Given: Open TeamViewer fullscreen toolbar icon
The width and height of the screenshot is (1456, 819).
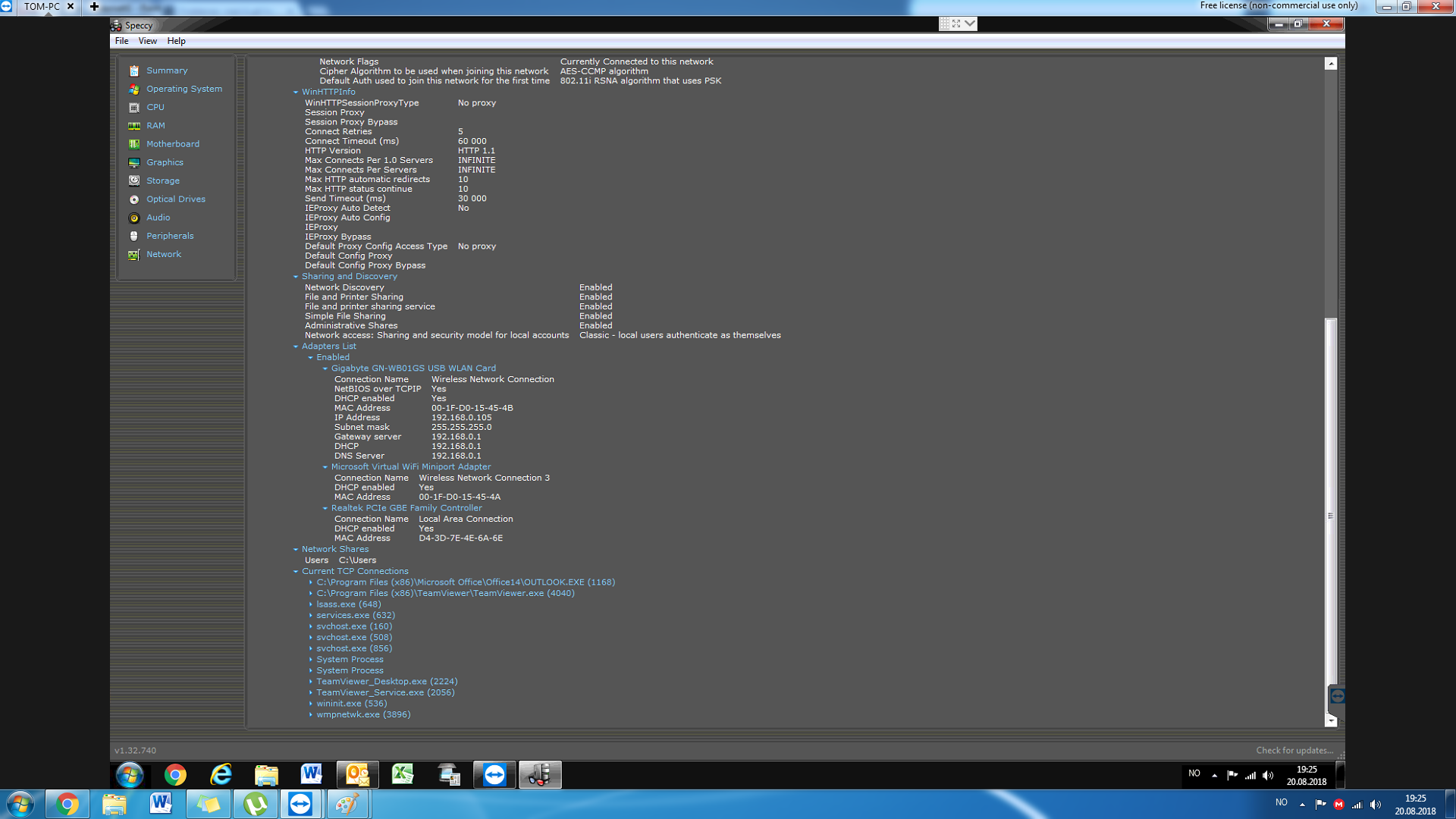Looking at the screenshot, I should pyautogui.click(x=956, y=24).
